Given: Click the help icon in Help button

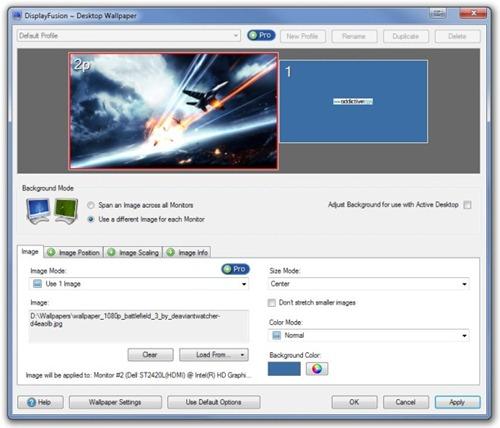Looking at the screenshot, I should click(31, 402).
